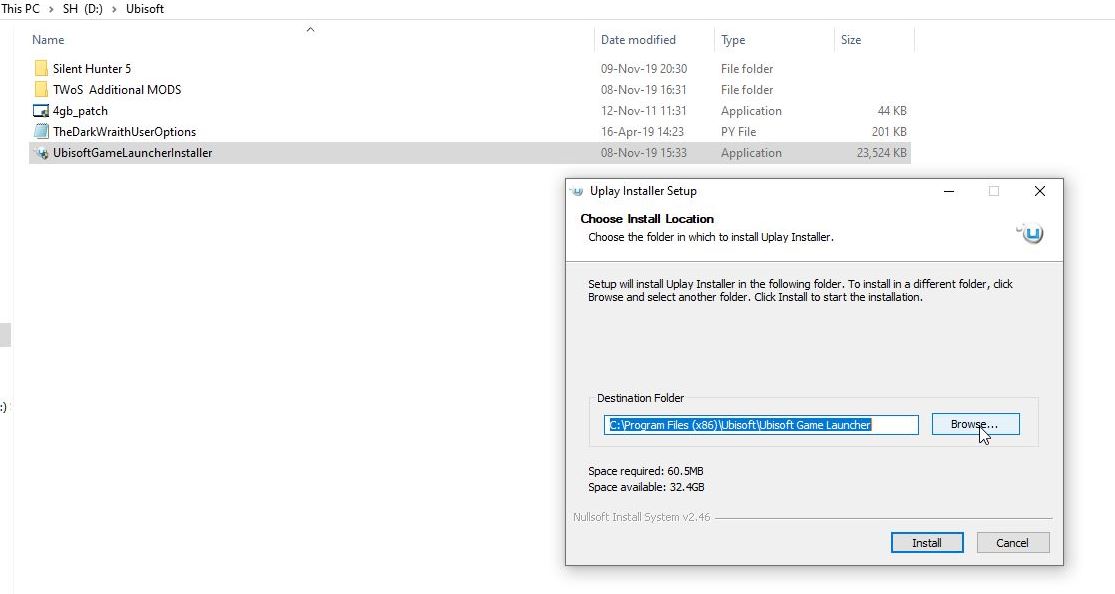Click the TWoS Additional MODS folder icon
The height and width of the screenshot is (594, 1115).
(x=41, y=90)
